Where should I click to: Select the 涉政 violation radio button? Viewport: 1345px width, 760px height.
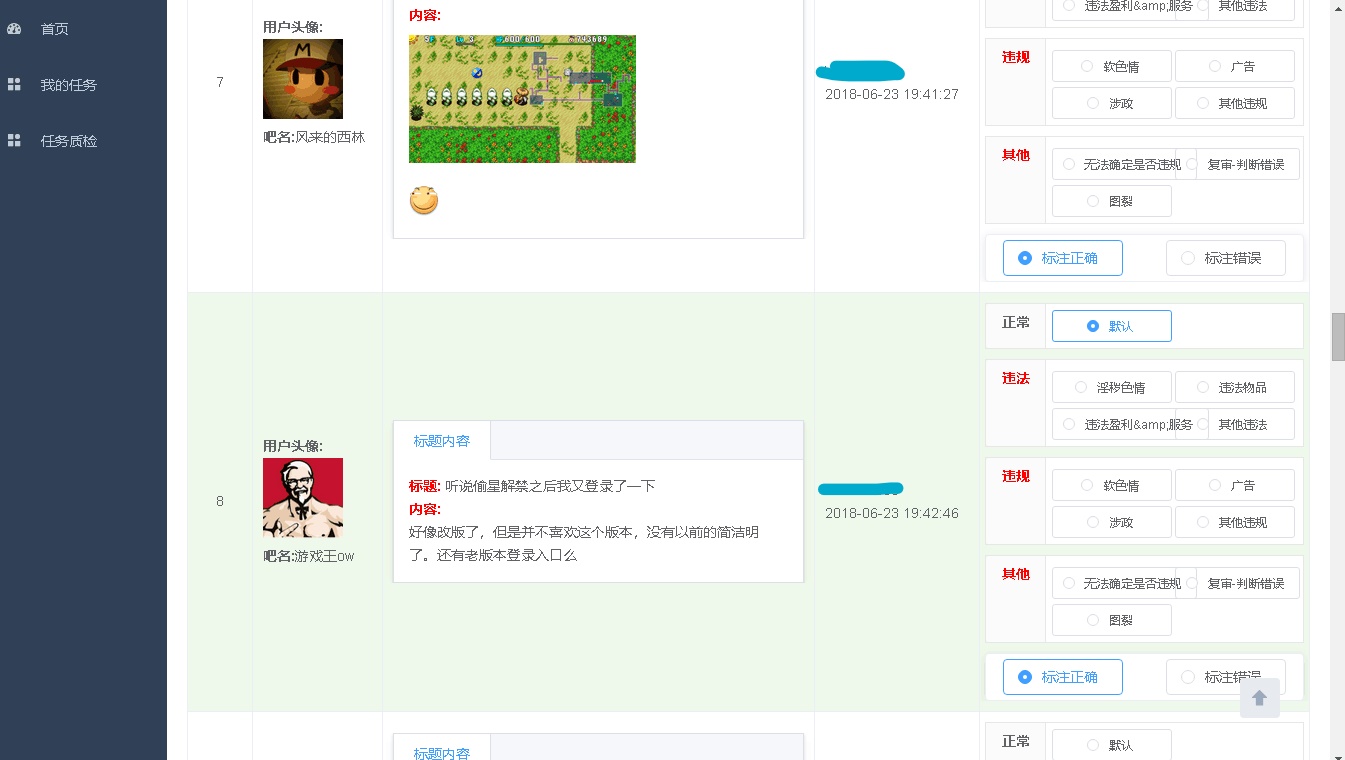click(x=1111, y=521)
